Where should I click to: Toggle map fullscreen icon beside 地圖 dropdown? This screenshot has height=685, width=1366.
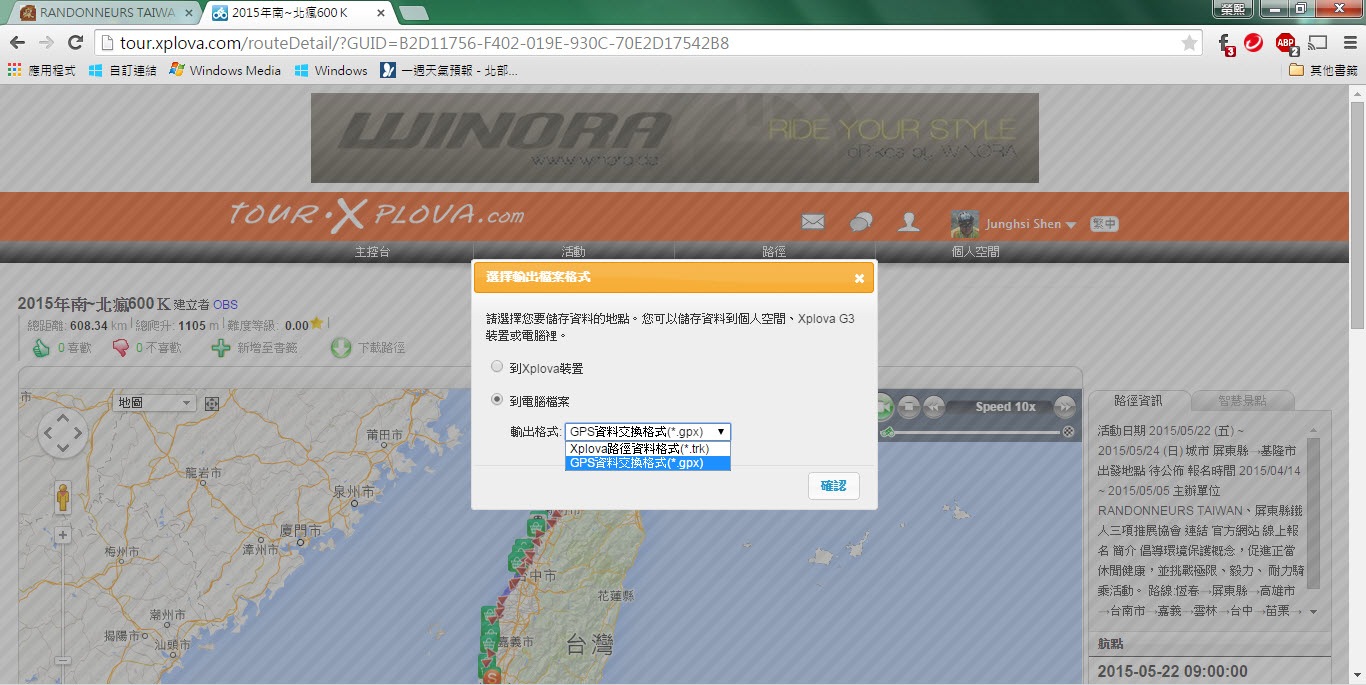point(212,403)
